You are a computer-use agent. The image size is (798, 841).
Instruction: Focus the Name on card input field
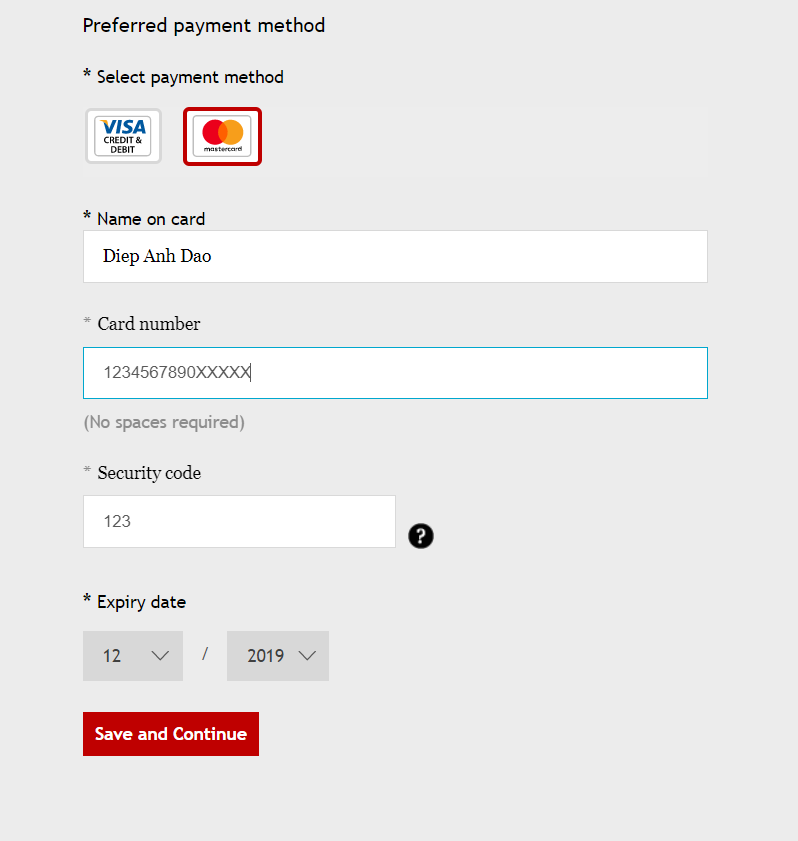(x=395, y=257)
